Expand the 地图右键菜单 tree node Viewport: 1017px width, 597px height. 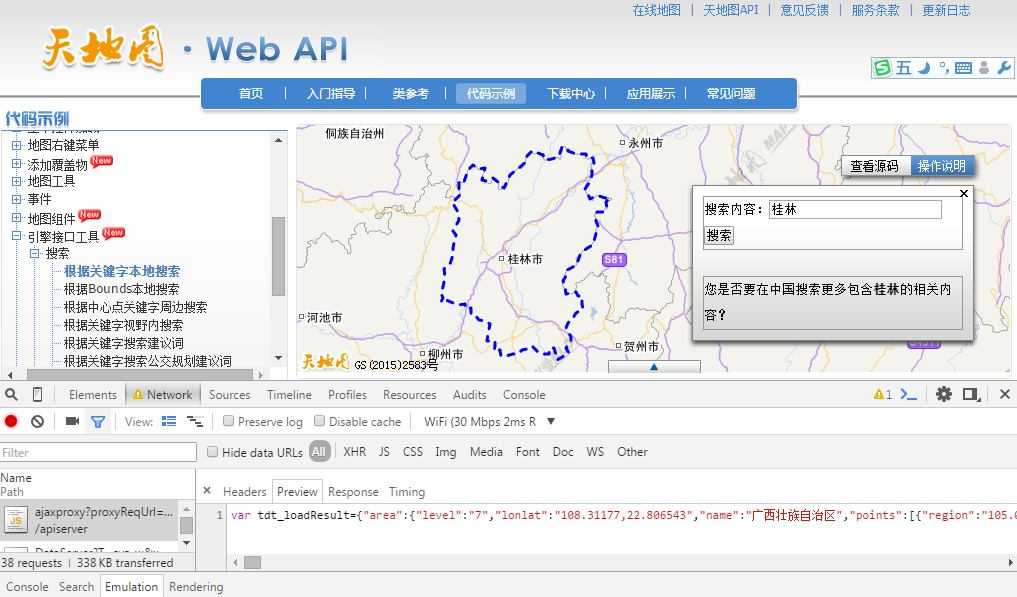[x=16, y=145]
